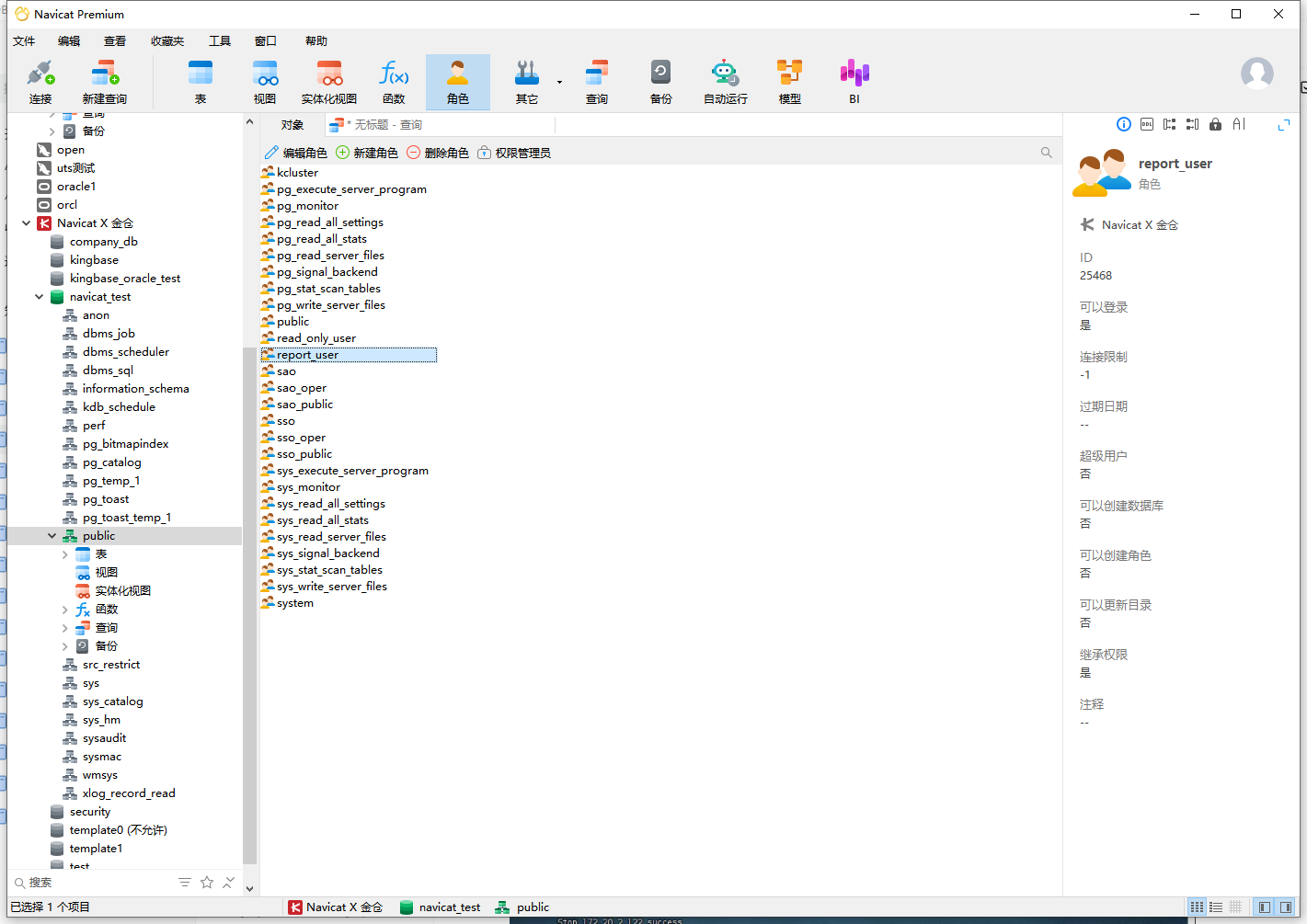The width and height of the screenshot is (1307, 924).
Task: Open 新建查询 new query from toolbar
Action: tap(104, 83)
